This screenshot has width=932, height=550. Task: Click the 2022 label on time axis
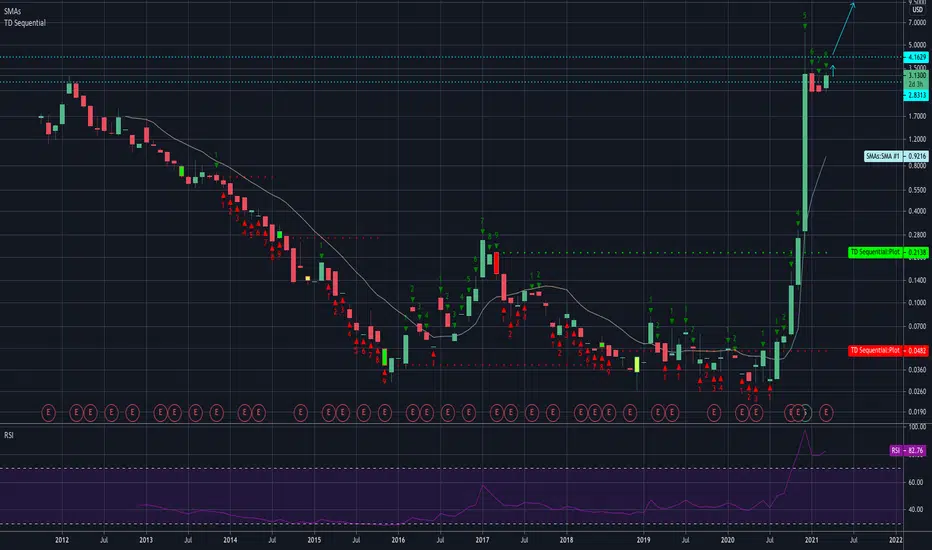pos(896,540)
